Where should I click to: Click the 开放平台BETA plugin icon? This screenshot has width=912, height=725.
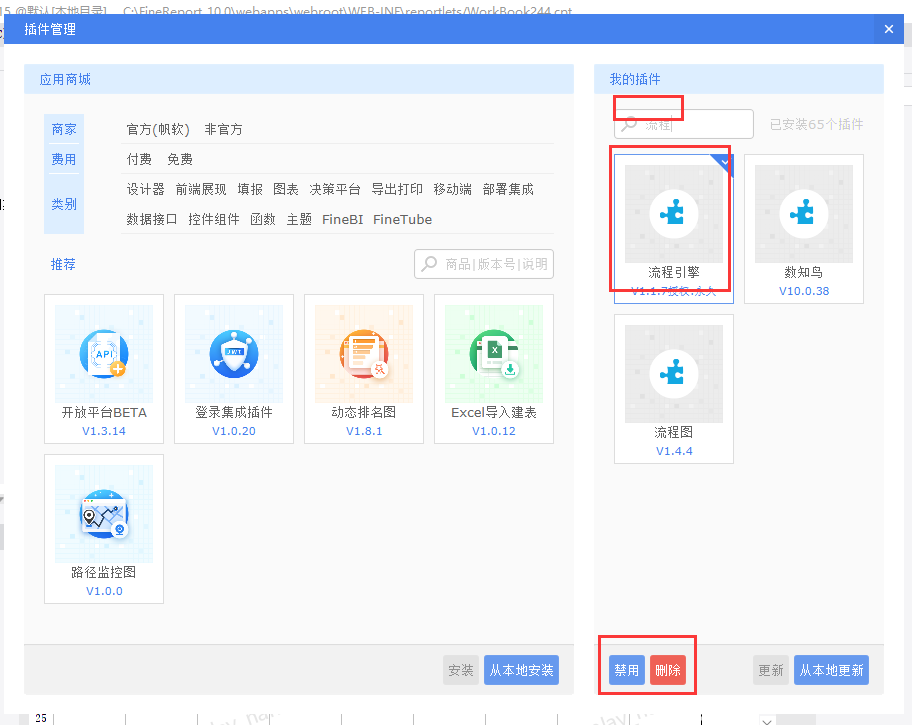click(104, 354)
